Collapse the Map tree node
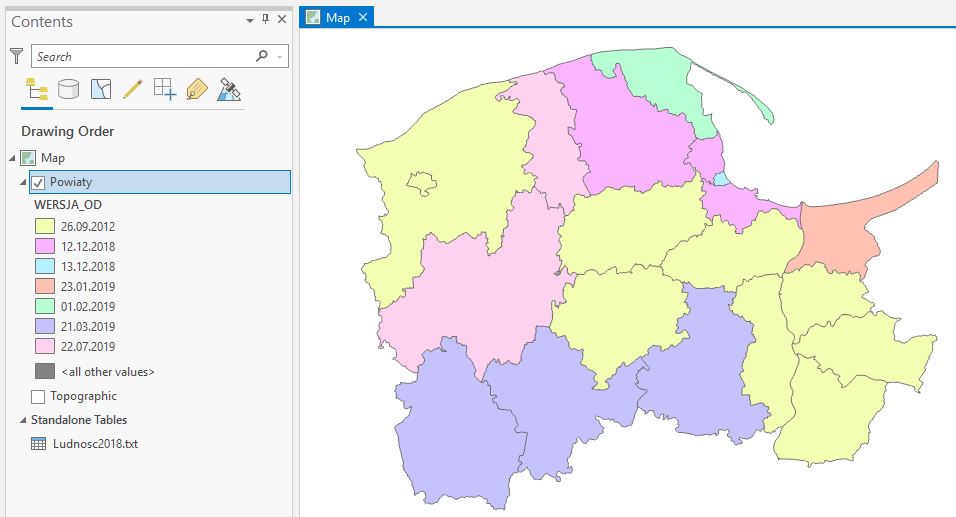 point(12,158)
